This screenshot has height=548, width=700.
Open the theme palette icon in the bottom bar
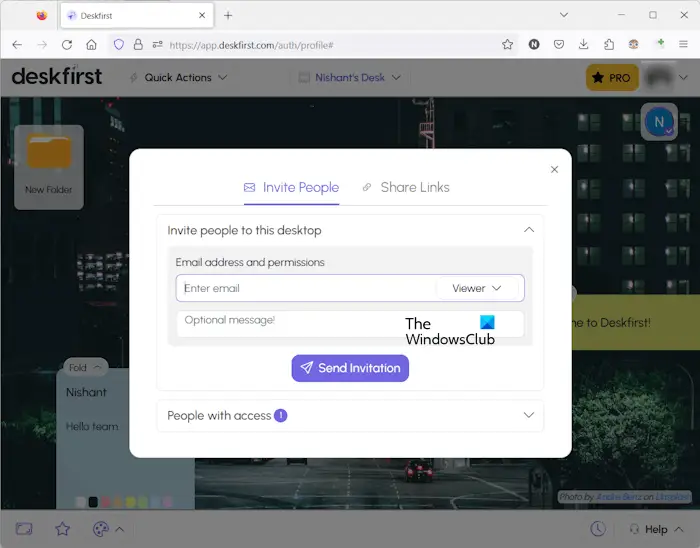(x=100, y=529)
